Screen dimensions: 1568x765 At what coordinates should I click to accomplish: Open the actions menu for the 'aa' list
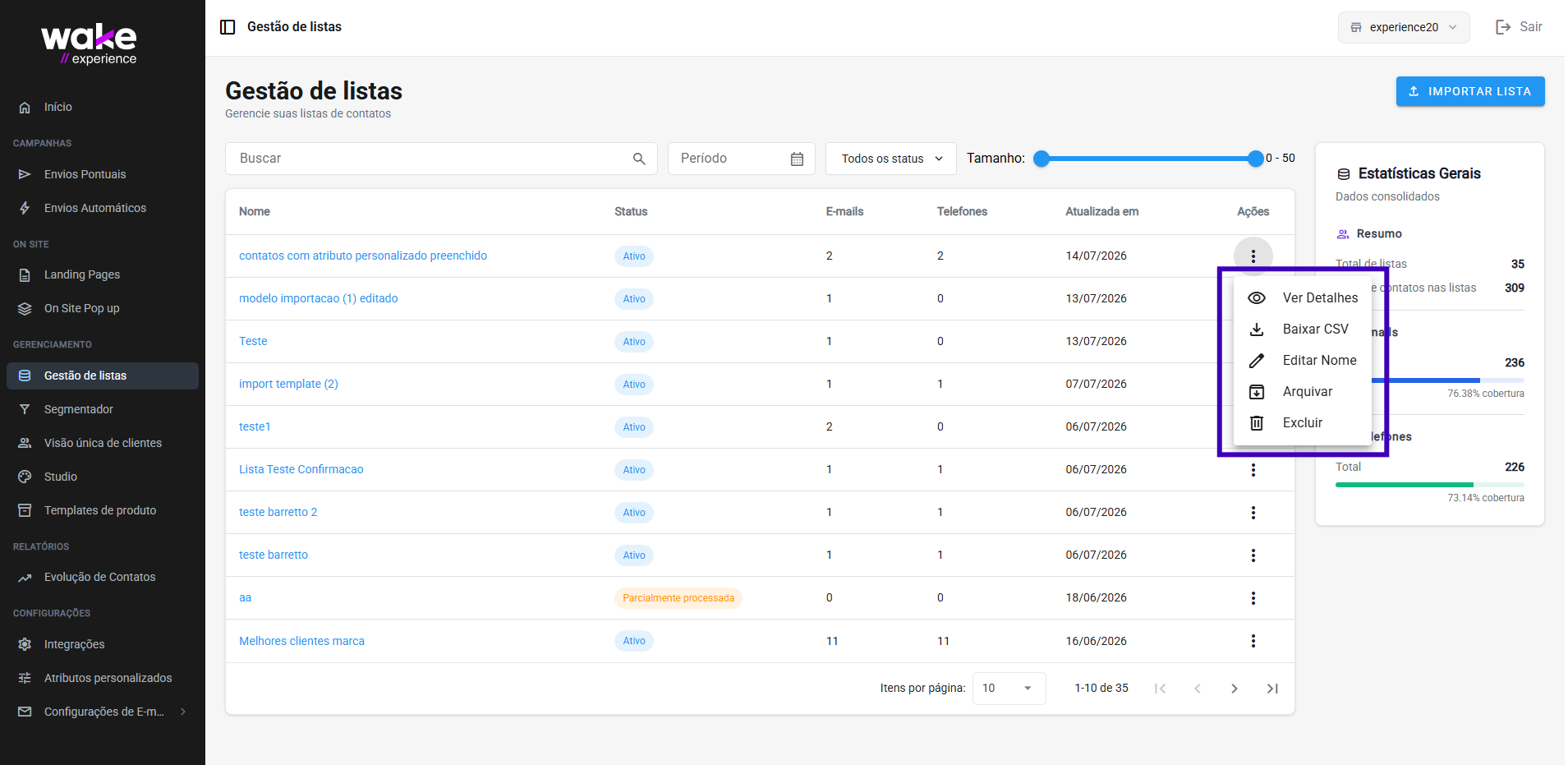pyautogui.click(x=1253, y=598)
